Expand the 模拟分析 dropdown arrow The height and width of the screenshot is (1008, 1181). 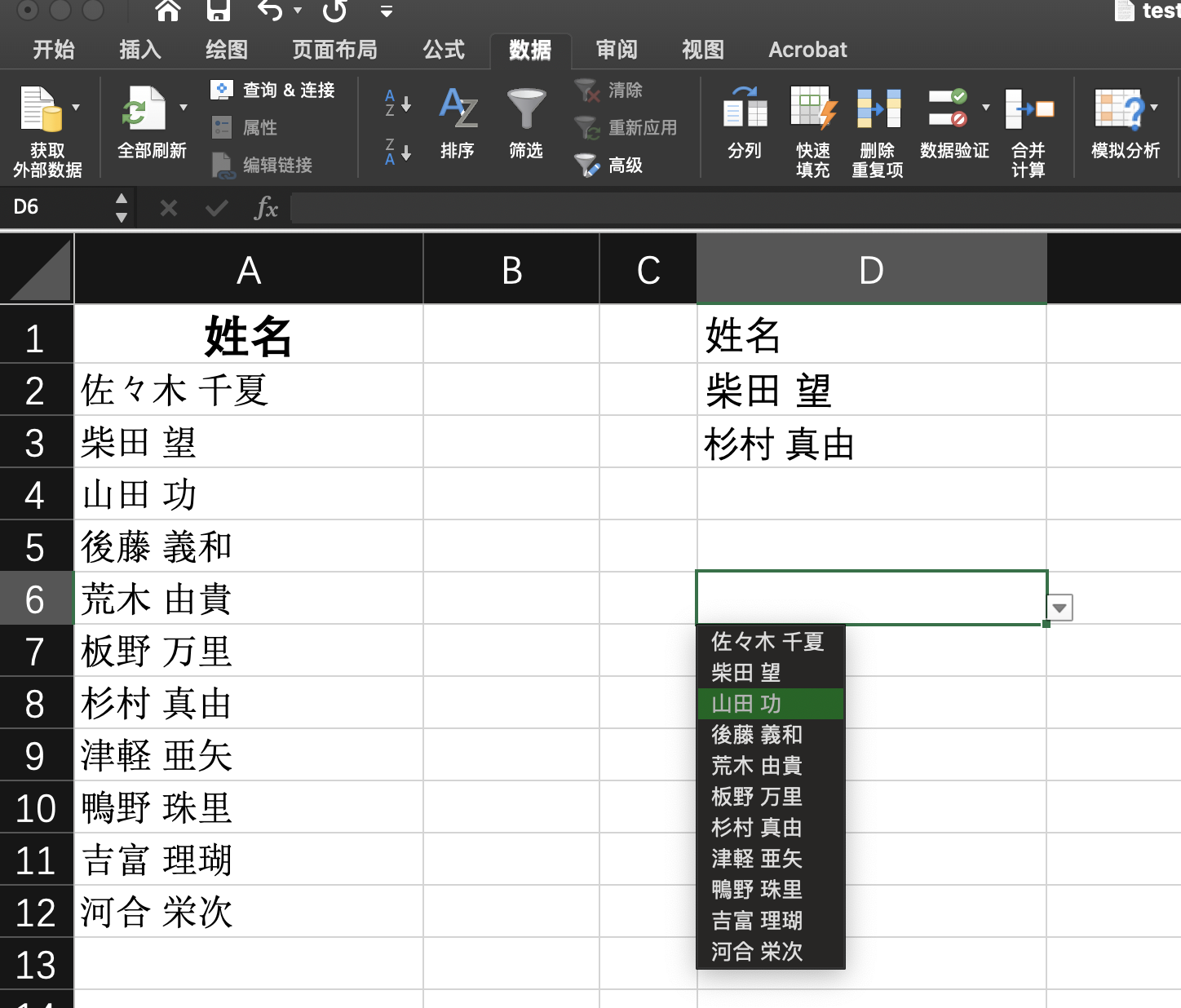click(x=1155, y=107)
